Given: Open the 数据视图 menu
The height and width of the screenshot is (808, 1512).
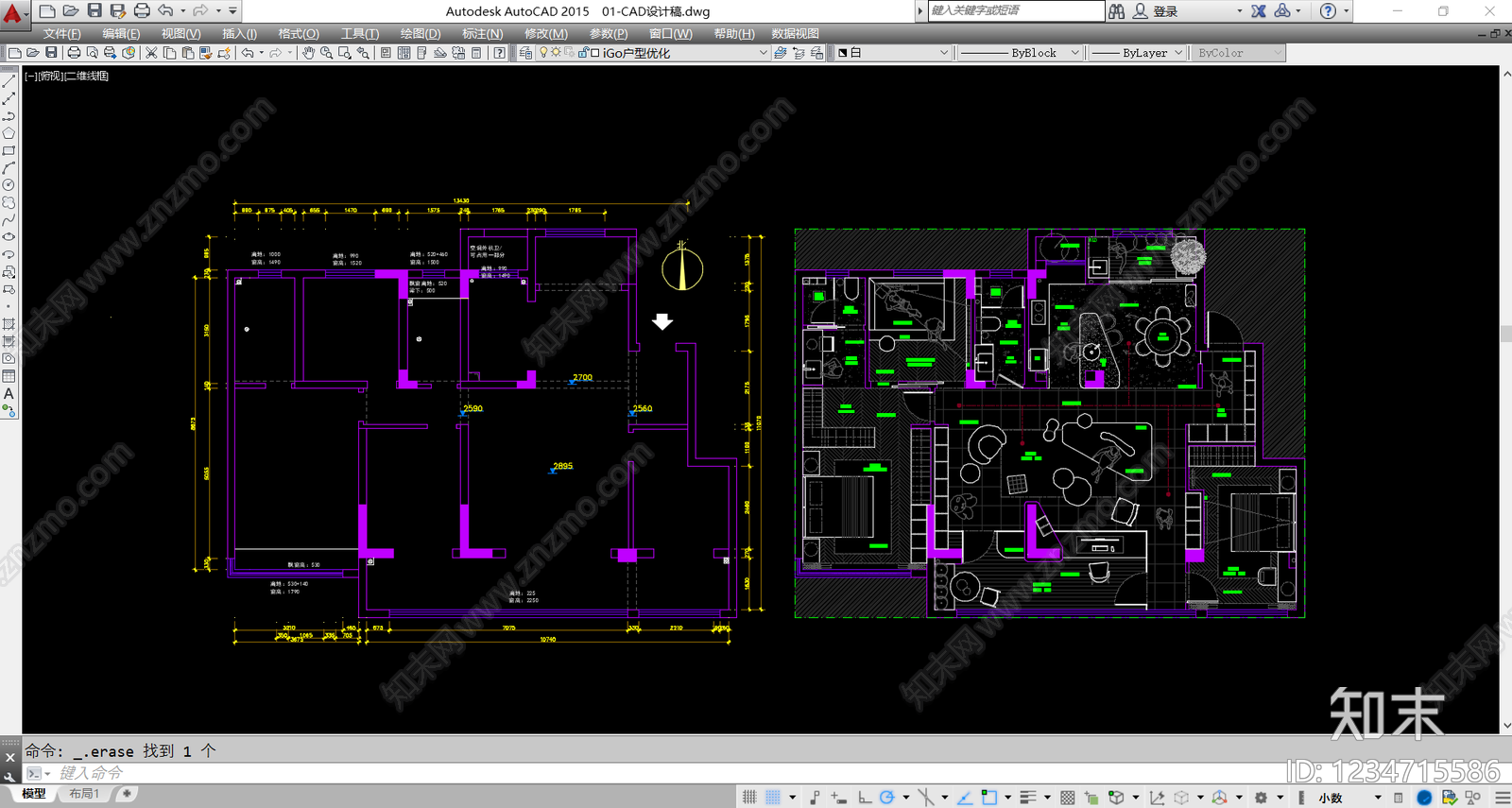Looking at the screenshot, I should 796,33.
